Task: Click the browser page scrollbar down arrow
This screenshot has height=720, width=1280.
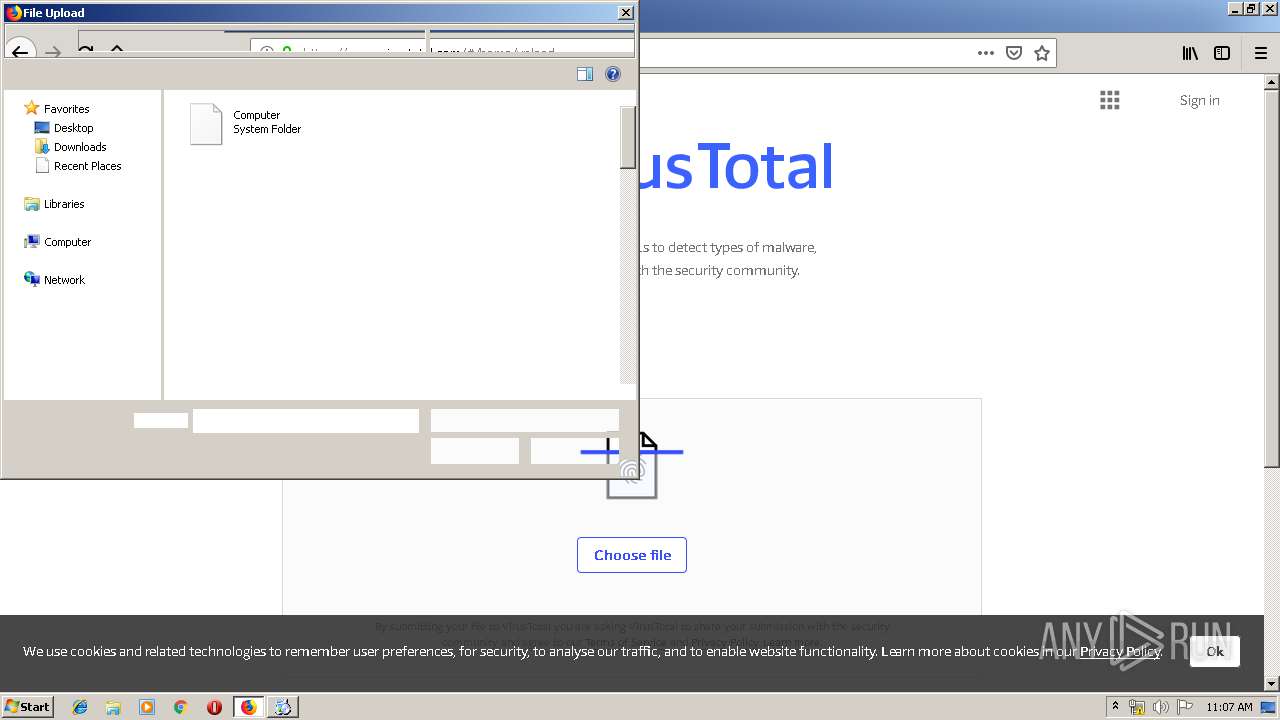Action: coord(1272,684)
